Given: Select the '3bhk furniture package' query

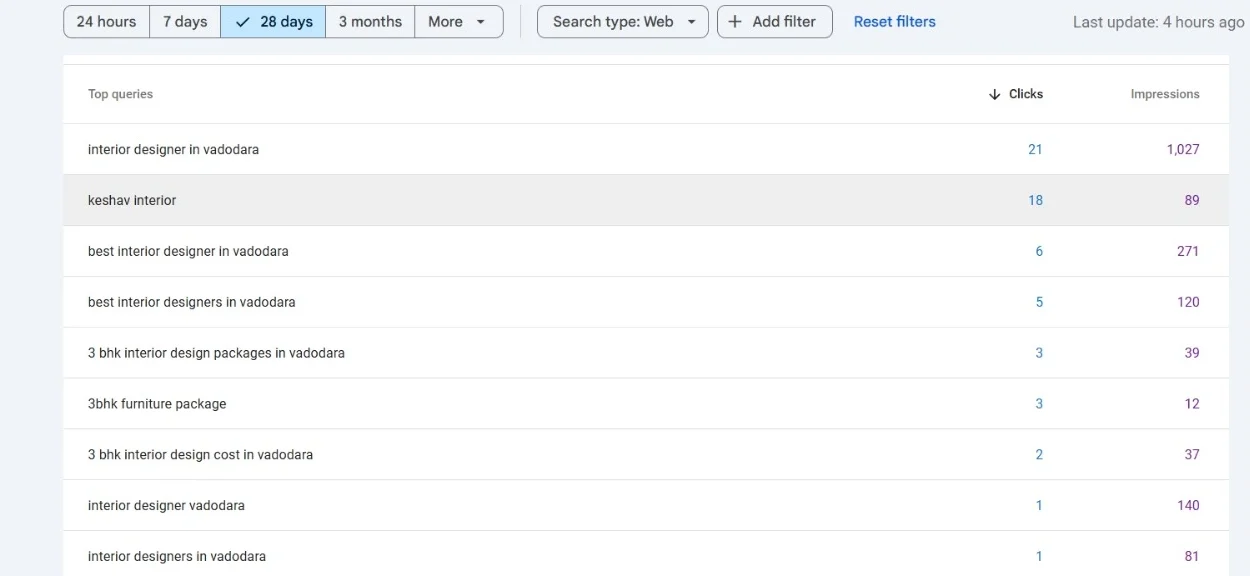Looking at the screenshot, I should coord(157,404).
